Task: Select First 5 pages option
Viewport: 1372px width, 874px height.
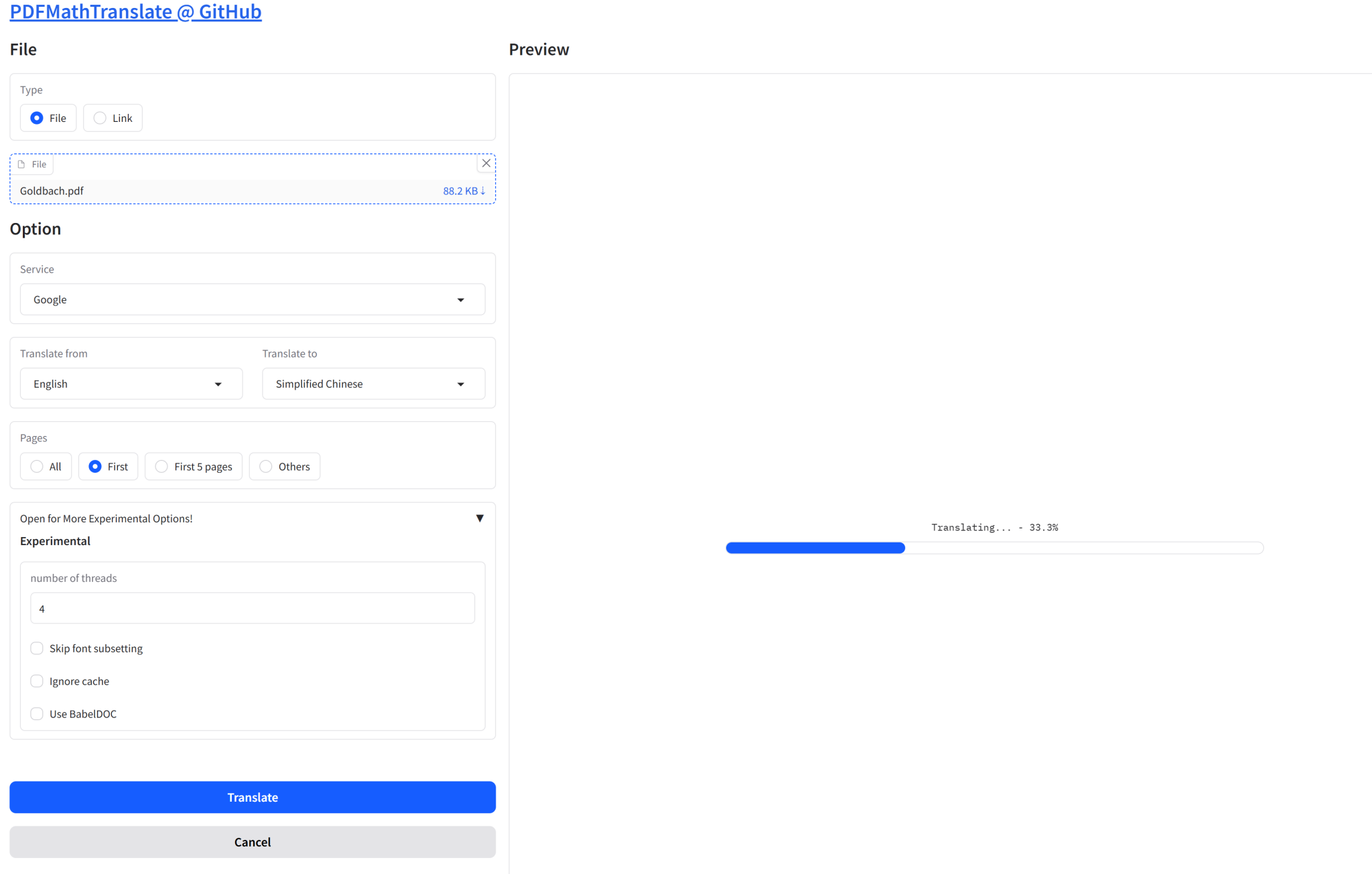Action: (x=161, y=467)
